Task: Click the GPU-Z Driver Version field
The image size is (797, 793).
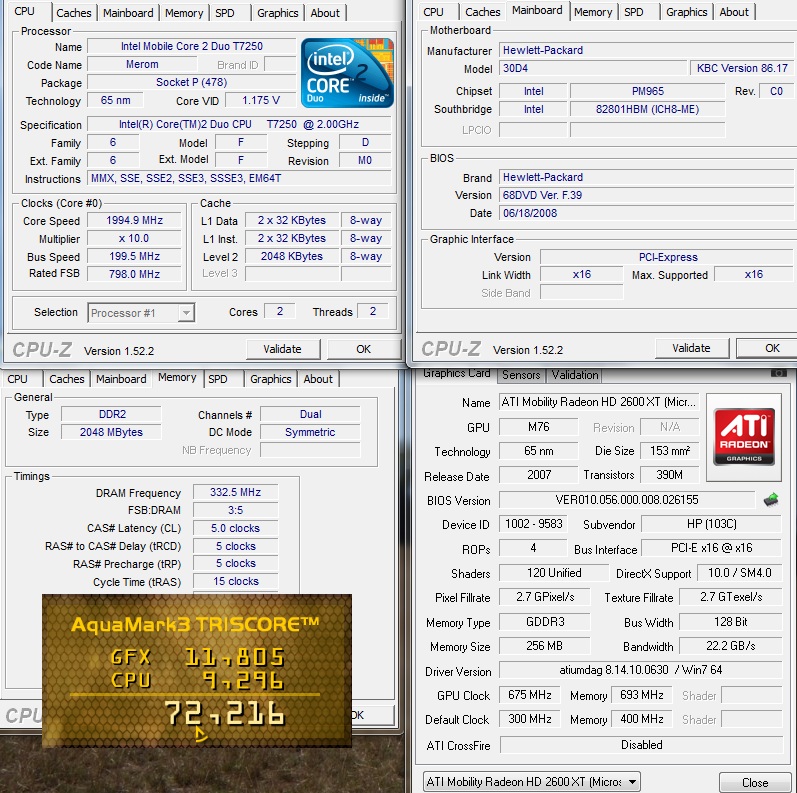Action: coord(640,670)
